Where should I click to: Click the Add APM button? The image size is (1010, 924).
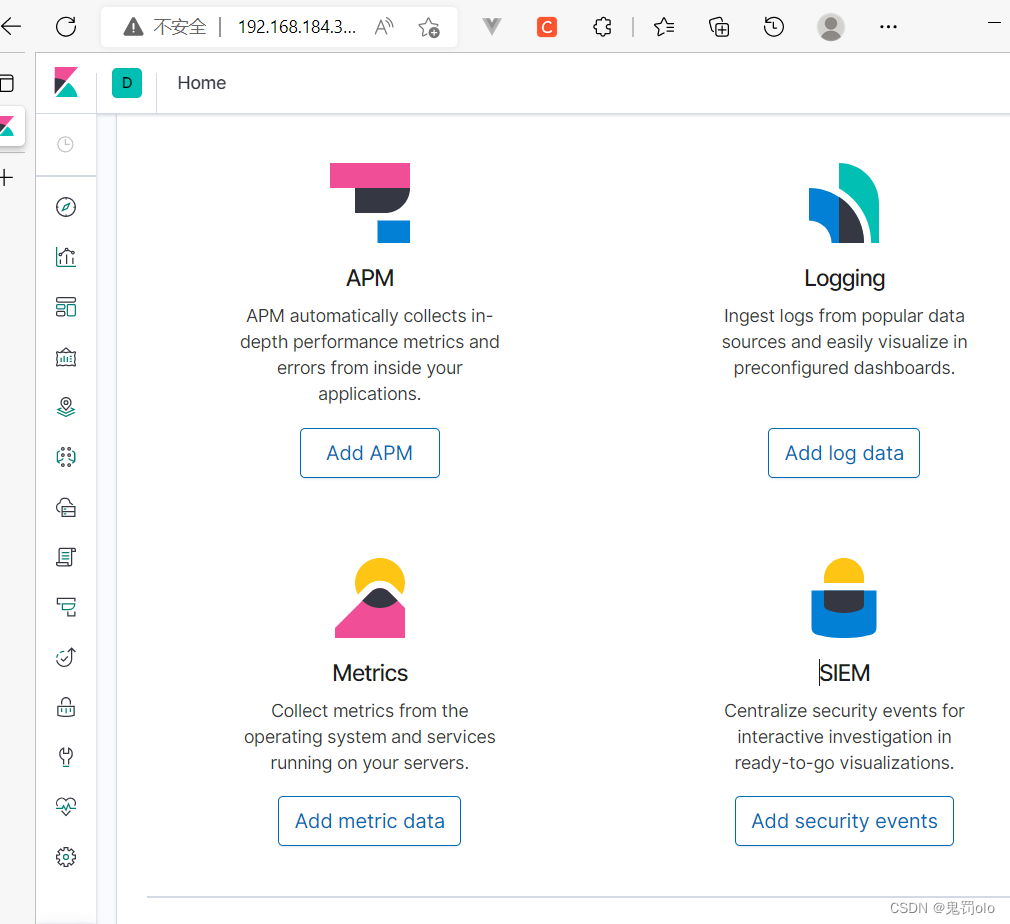click(370, 453)
